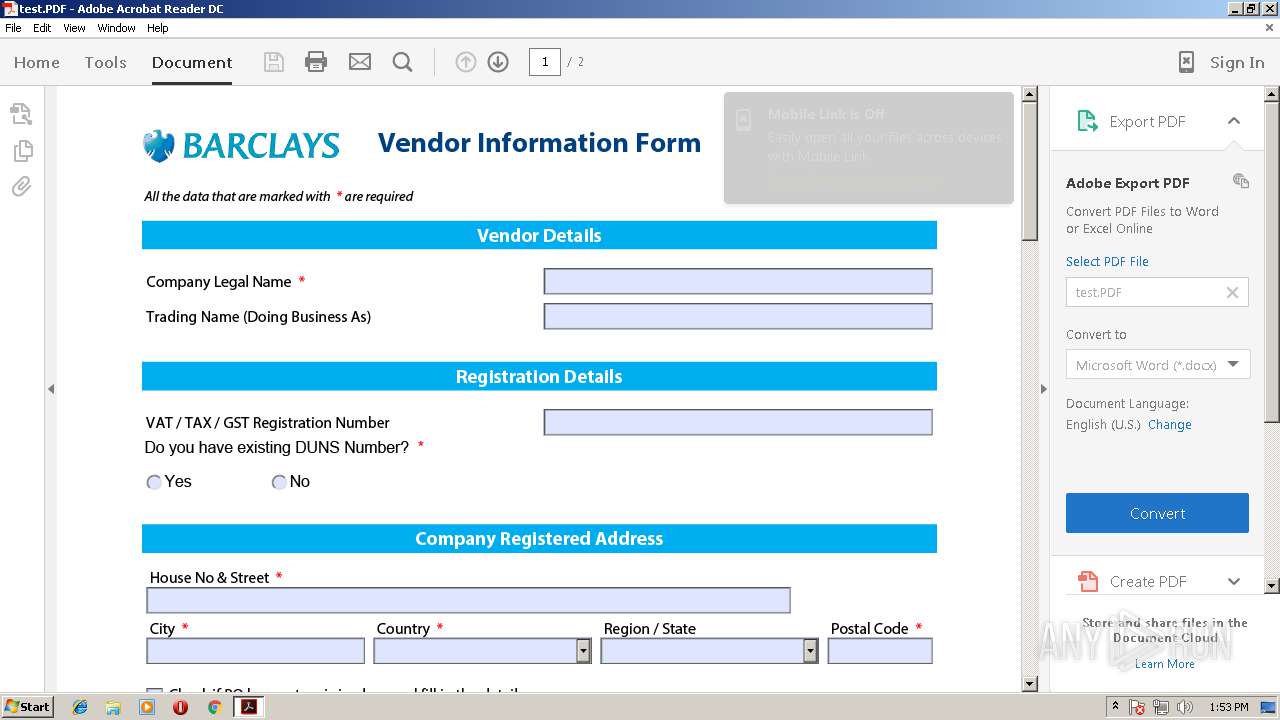Image resolution: width=1280 pixels, height=720 pixels.
Task: Click the Learn More link
Action: [1164, 664]
